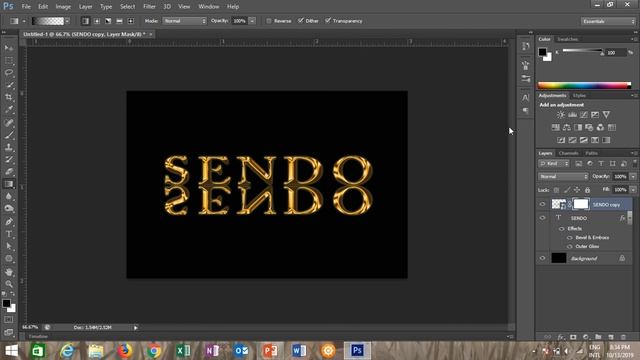
Task: Collapse SENDO layer effects arrow
Action: [629, 218]
